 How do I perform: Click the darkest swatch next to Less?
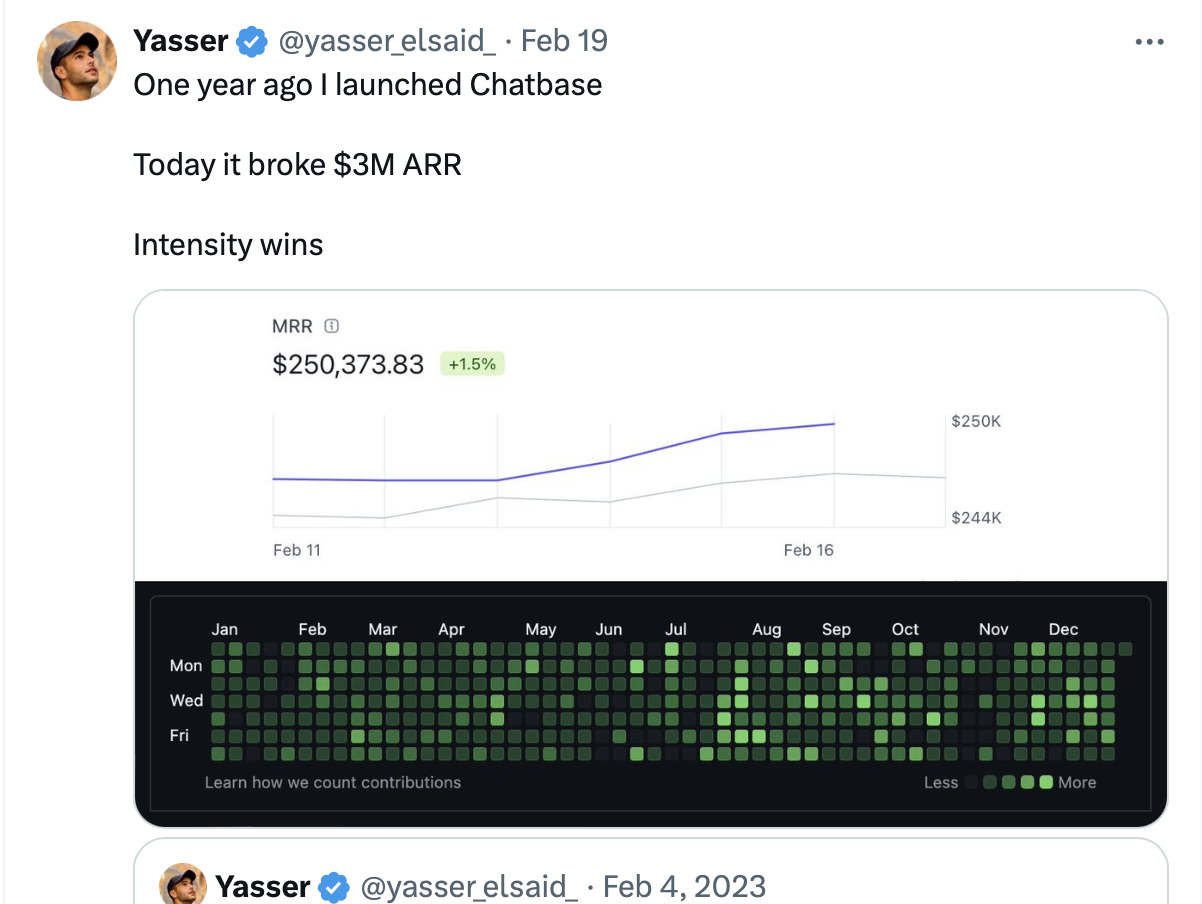tap(971, 782)
